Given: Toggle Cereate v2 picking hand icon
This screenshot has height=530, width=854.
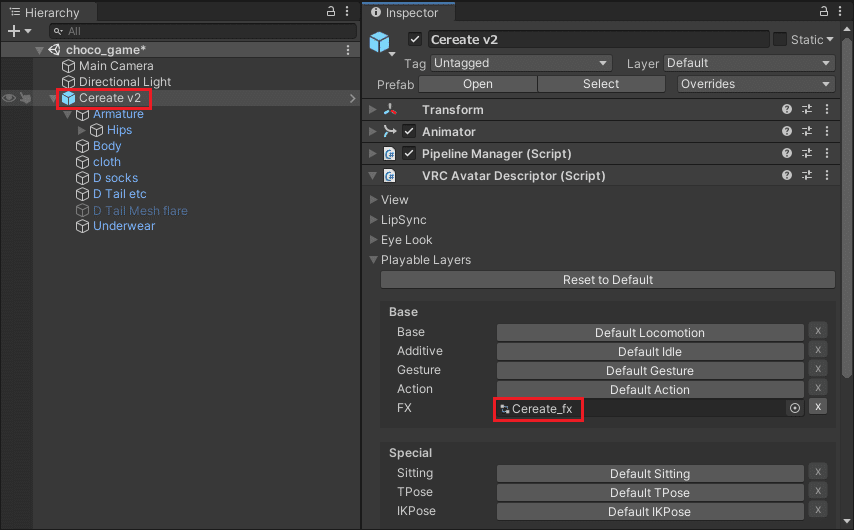Looking at the screenshot, I should pyautogui.click(x=25, y=98).
